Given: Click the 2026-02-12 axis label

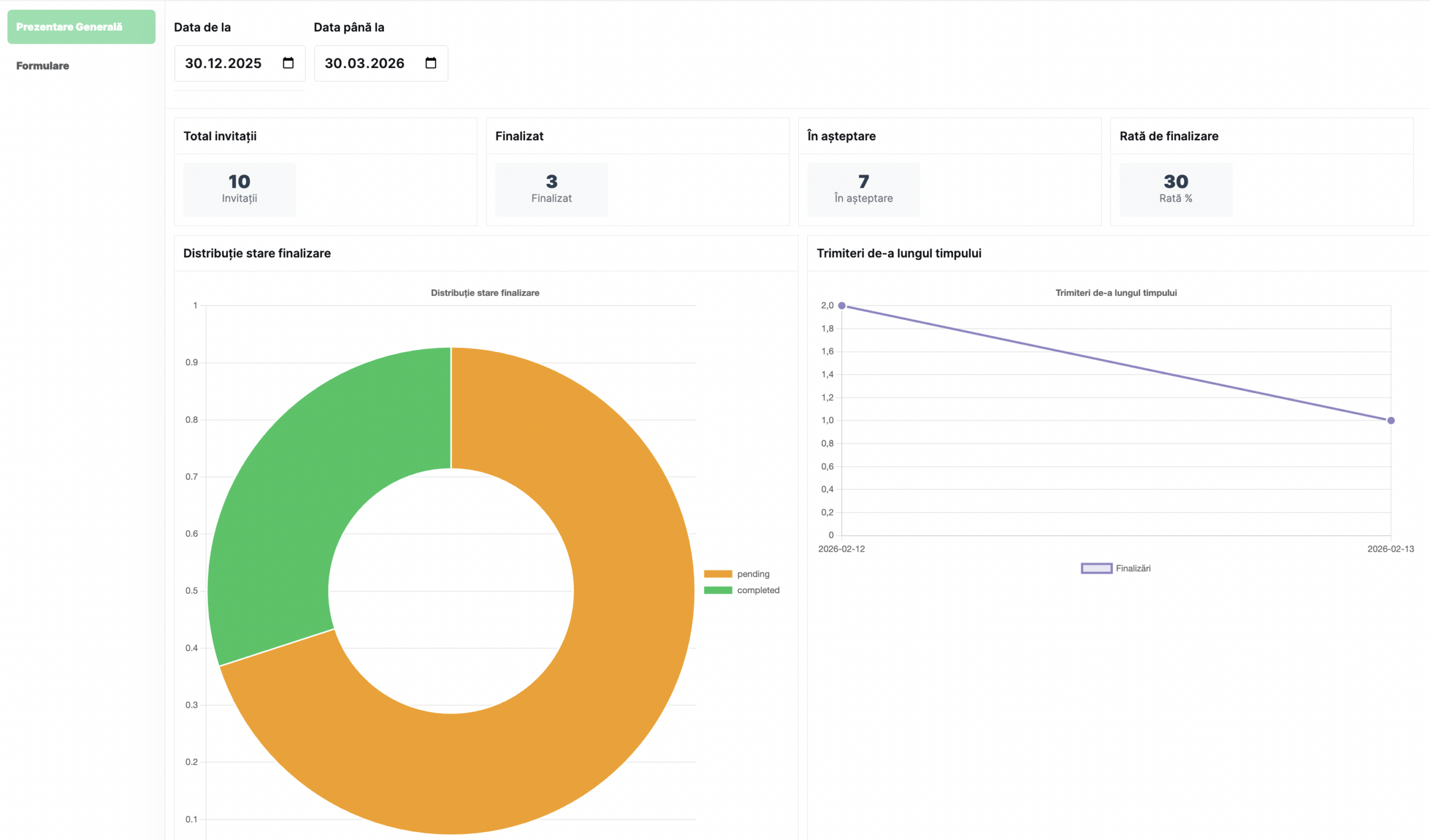Looking at the screenshot, I should [842, 549].
